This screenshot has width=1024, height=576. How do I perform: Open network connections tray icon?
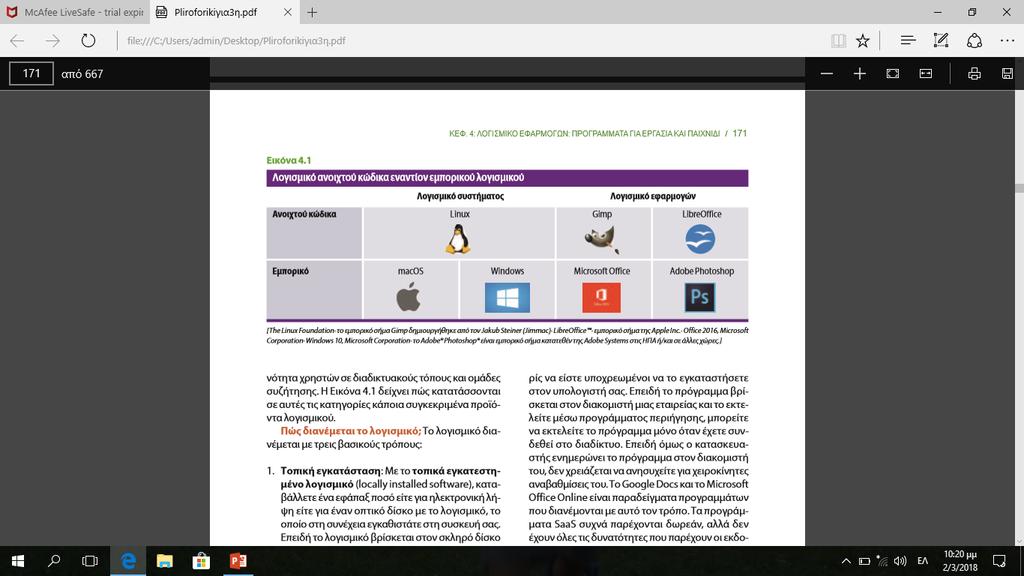882,561
